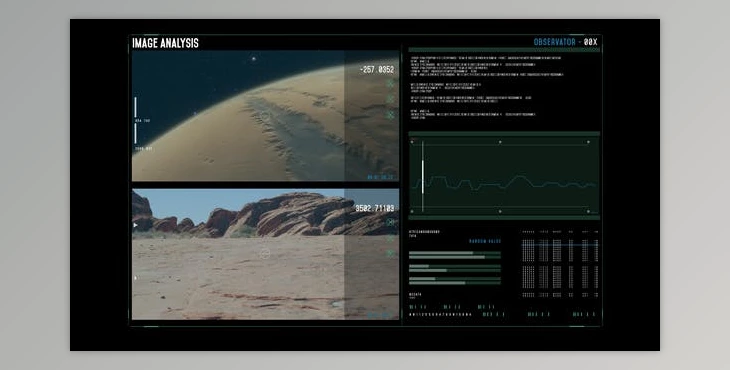
Task: Open the red rock desert view thumbnail
Action: [x=265, y=254]
